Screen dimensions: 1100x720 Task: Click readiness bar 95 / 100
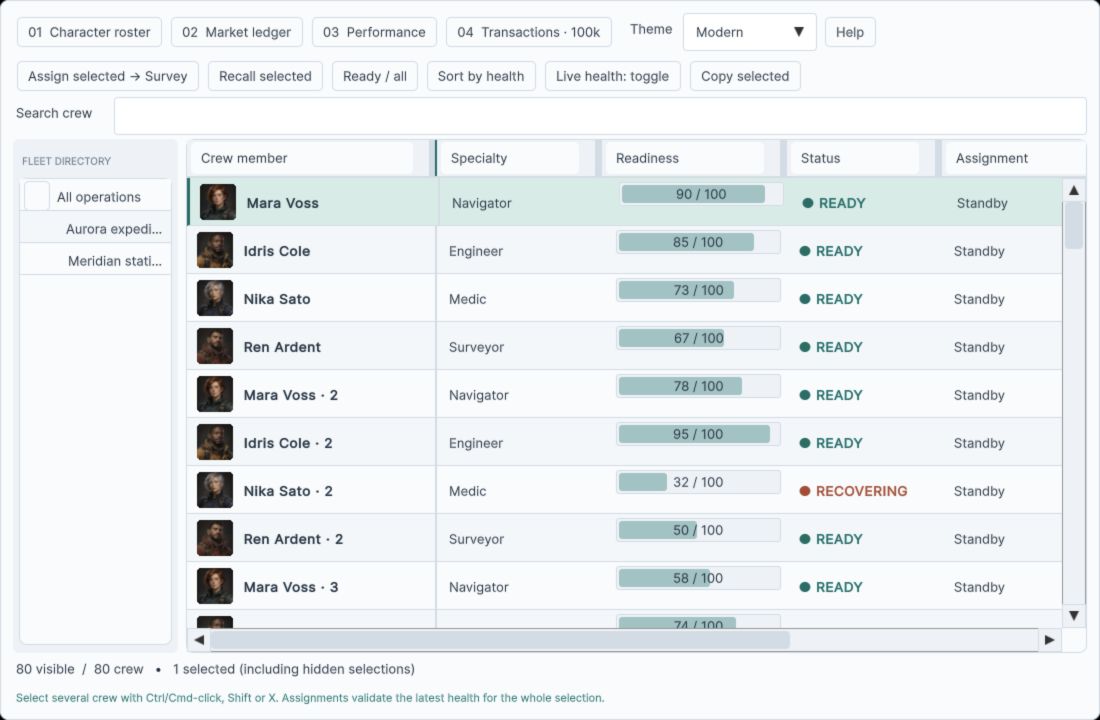click(x=698, y=434)
